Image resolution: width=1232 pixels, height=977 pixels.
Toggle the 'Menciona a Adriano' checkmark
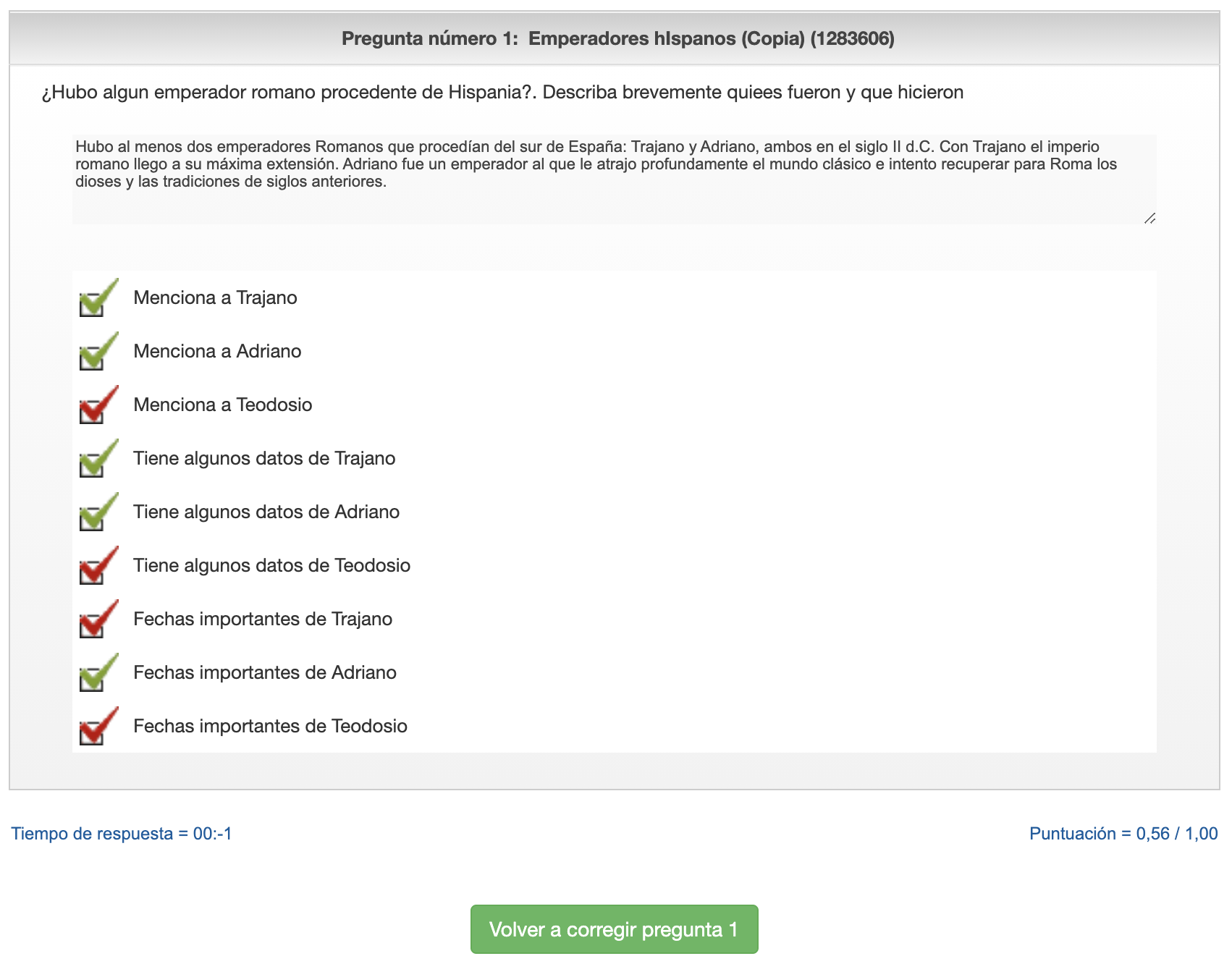[x=97, y=352]
